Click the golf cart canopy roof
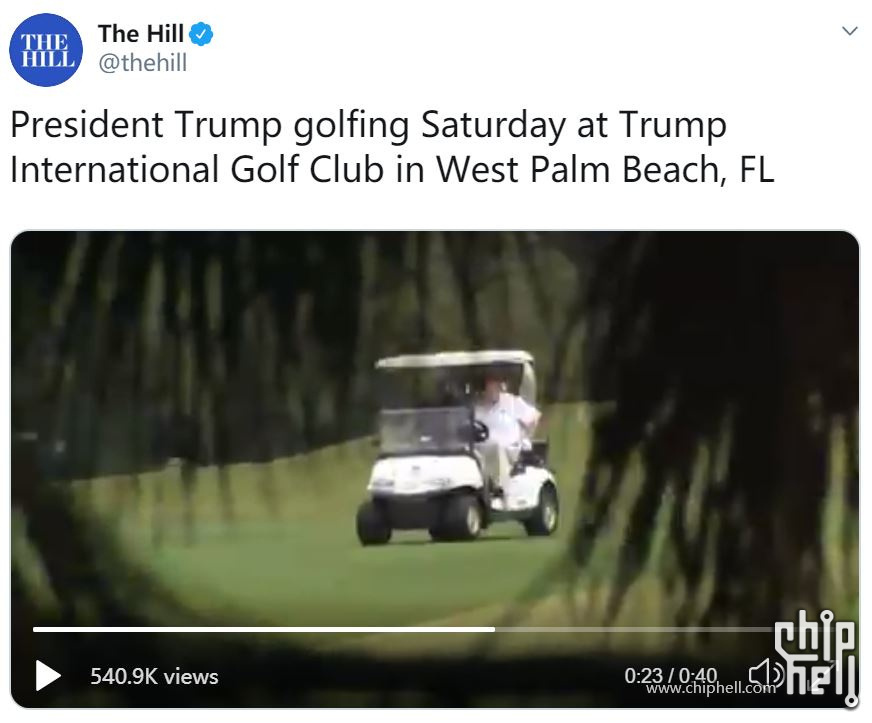Viewport: 872px width, 723px height. coord(455,359)
